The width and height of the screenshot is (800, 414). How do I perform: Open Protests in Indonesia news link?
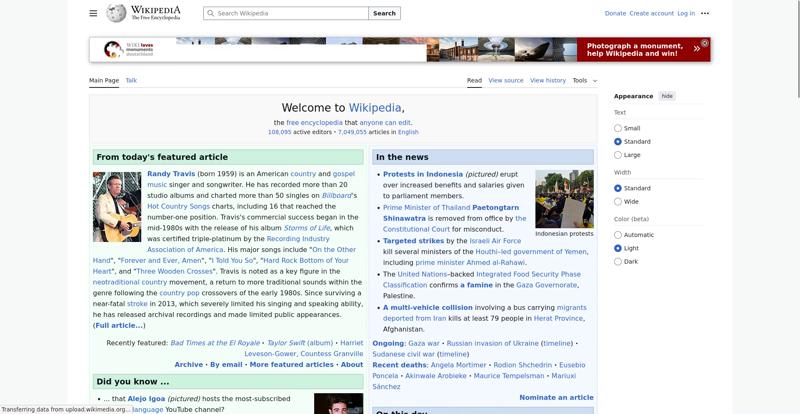point(423,175)
